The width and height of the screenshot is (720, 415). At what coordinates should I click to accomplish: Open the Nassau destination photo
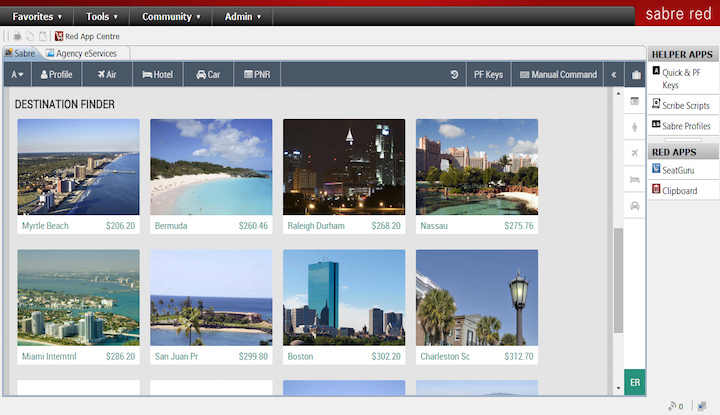pos(477,167)
